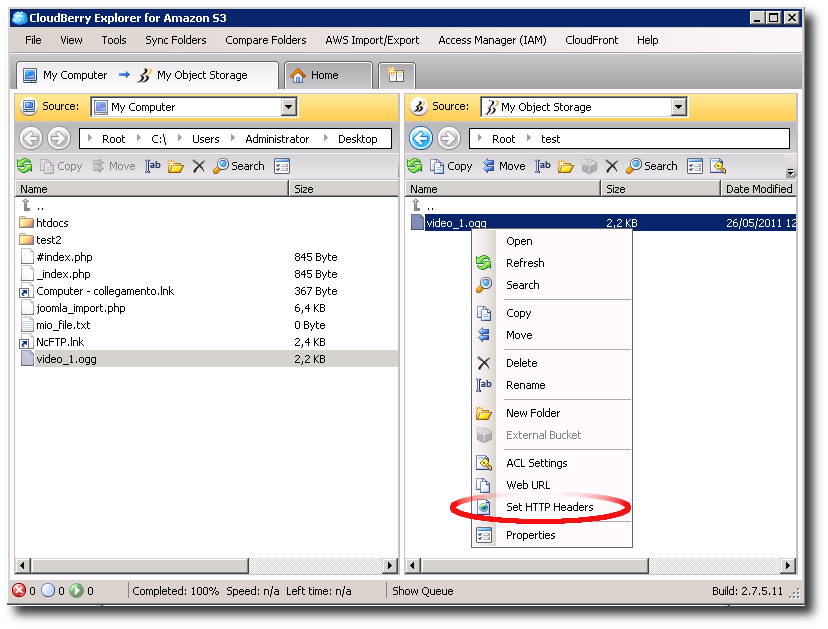Go up one level in left pane
This screenshot has height=629, width=828.
point(32,206)
